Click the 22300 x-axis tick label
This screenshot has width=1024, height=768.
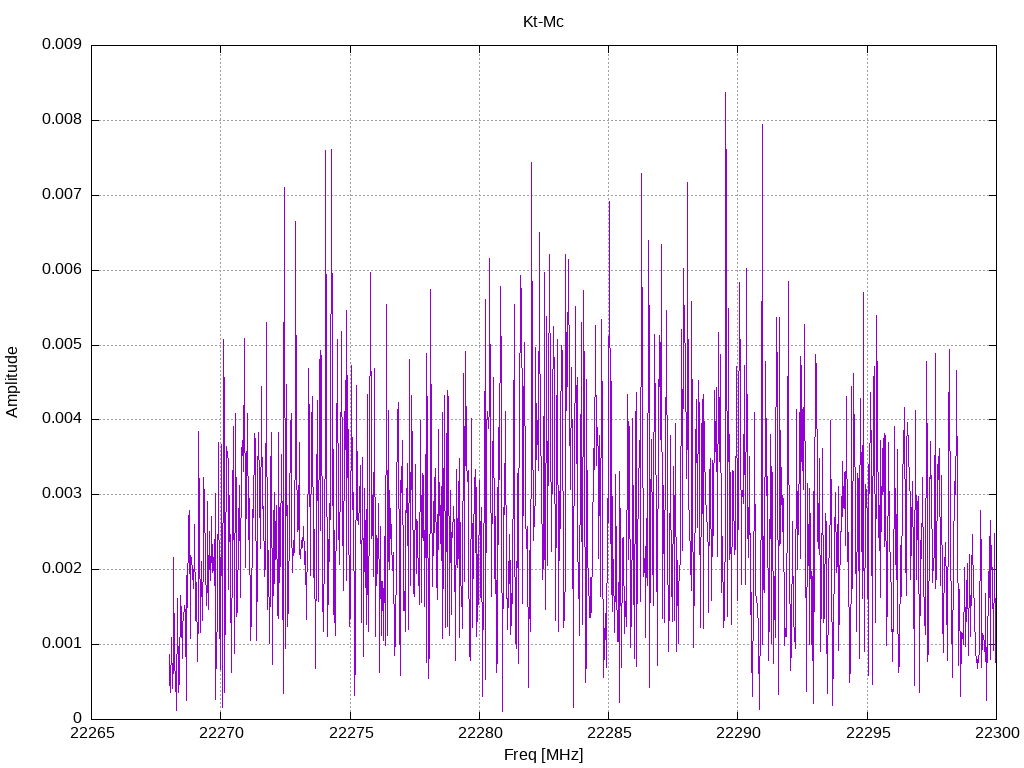coord(997,733)
